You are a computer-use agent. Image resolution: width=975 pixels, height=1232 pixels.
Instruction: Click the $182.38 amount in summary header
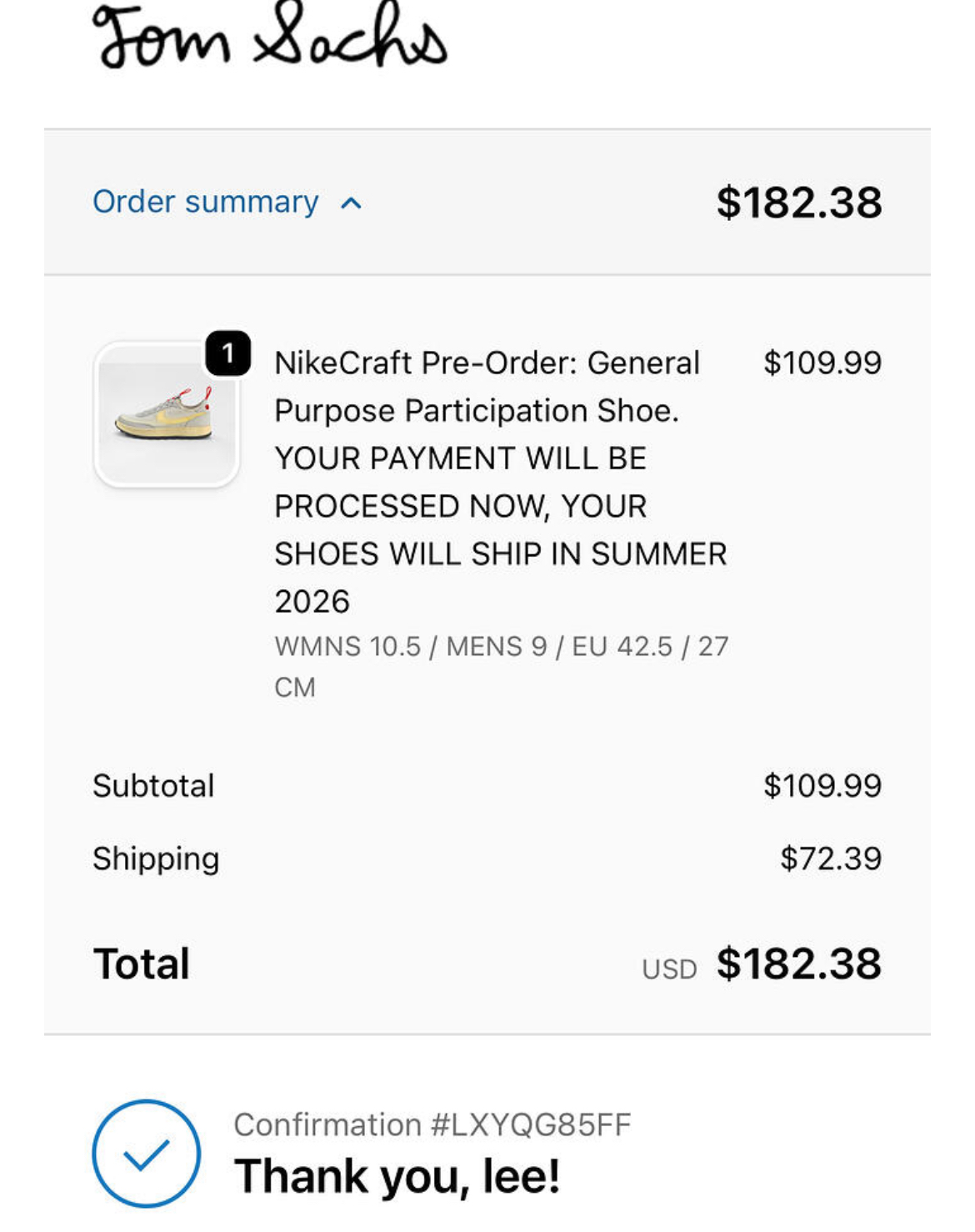pos(798,203)
